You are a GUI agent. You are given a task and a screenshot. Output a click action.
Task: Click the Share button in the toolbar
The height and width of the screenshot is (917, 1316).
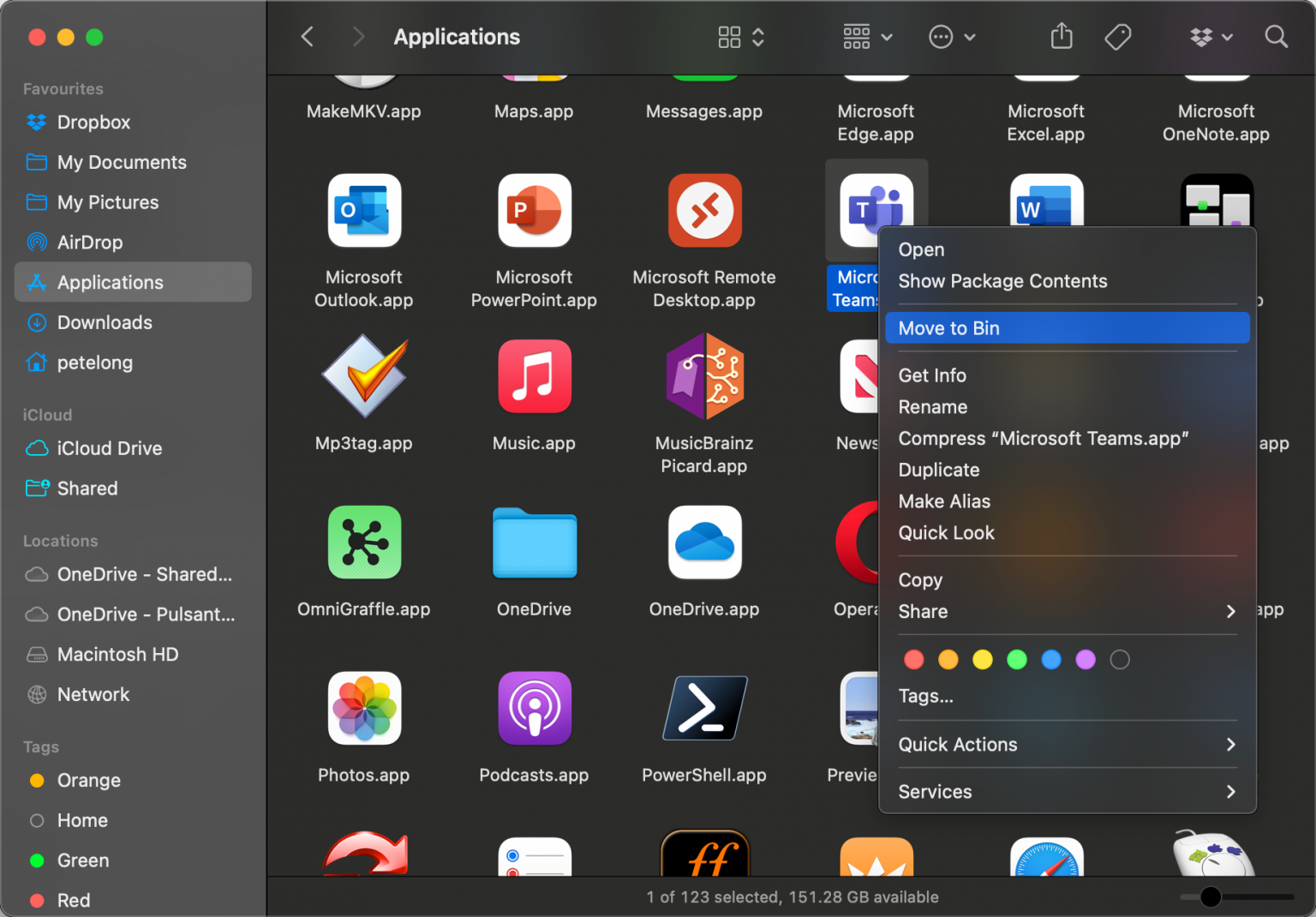pos(1061,37)
